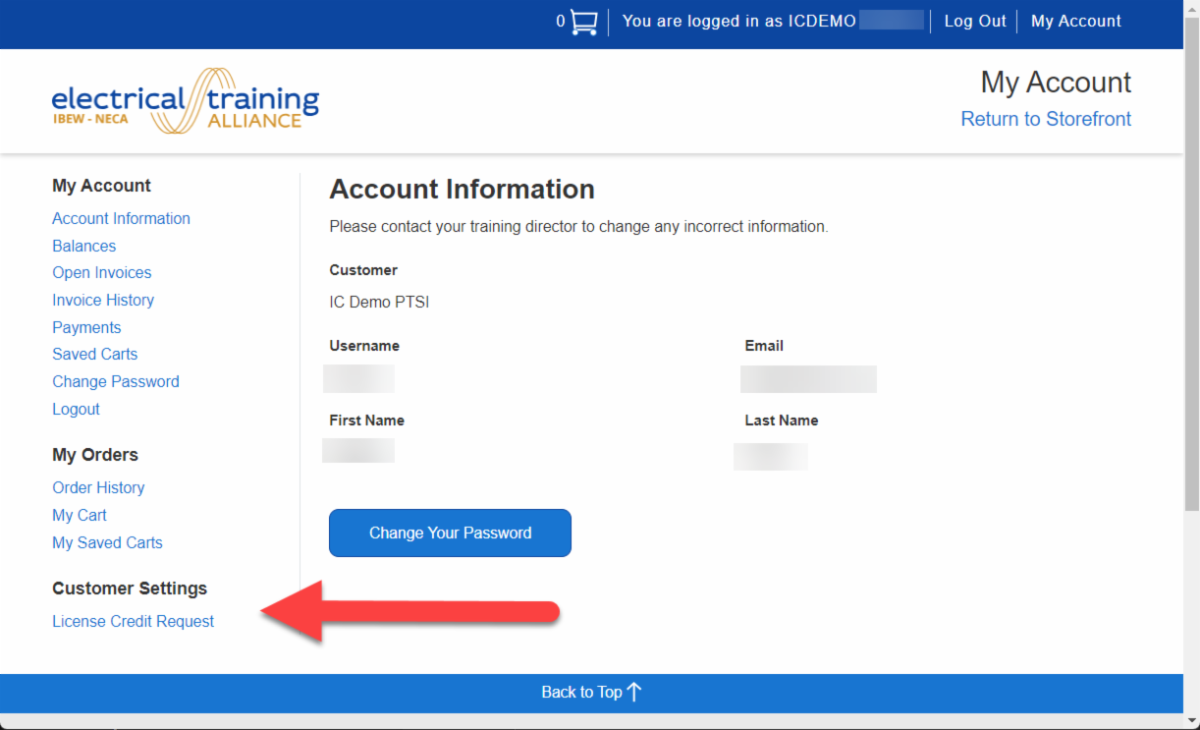Viewport: 1200px width, 730px height.
Task: Open Change Password from the sidebar
Action: click(115, 381)
